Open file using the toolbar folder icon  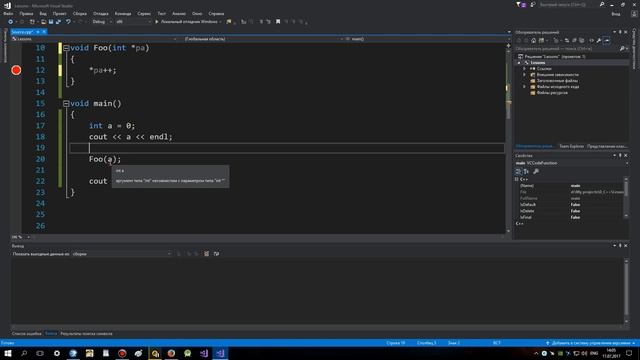(x=43, y=22)
